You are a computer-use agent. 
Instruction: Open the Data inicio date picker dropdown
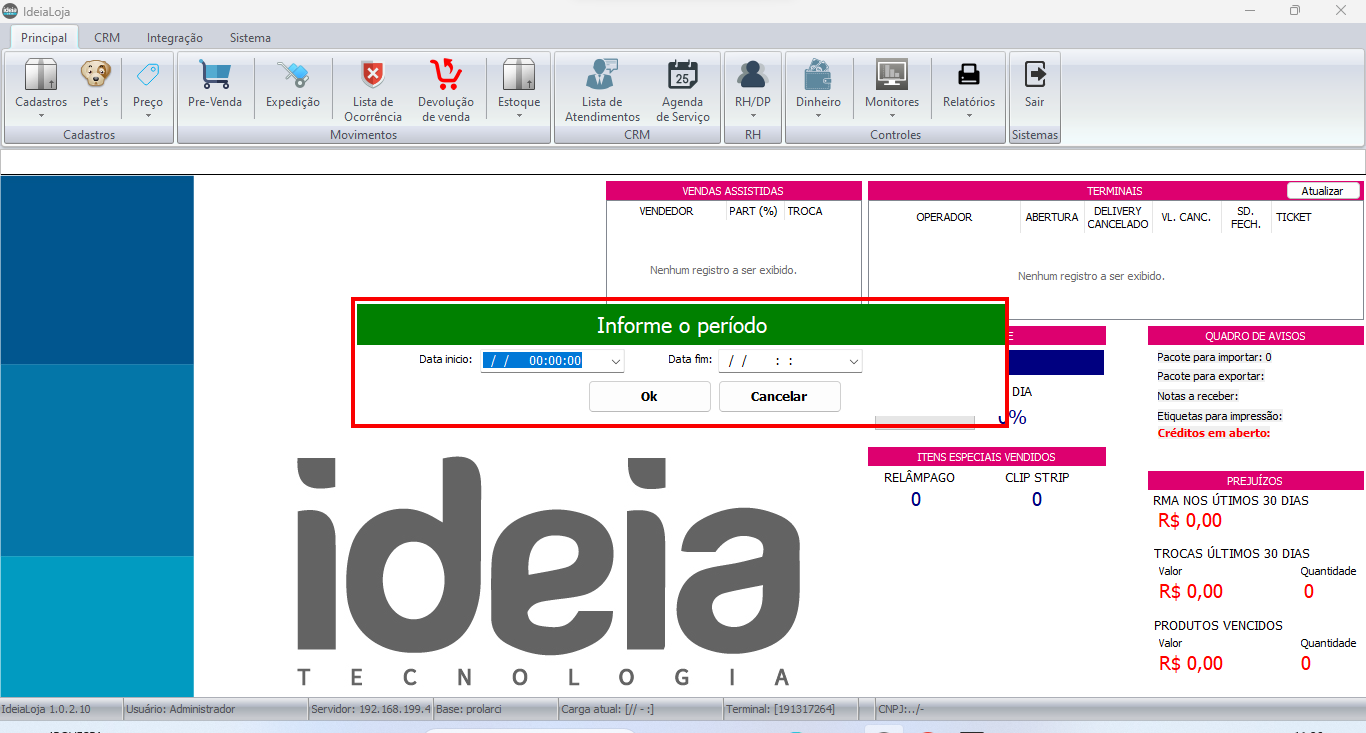pyautogui.click(x=615, y=361)
